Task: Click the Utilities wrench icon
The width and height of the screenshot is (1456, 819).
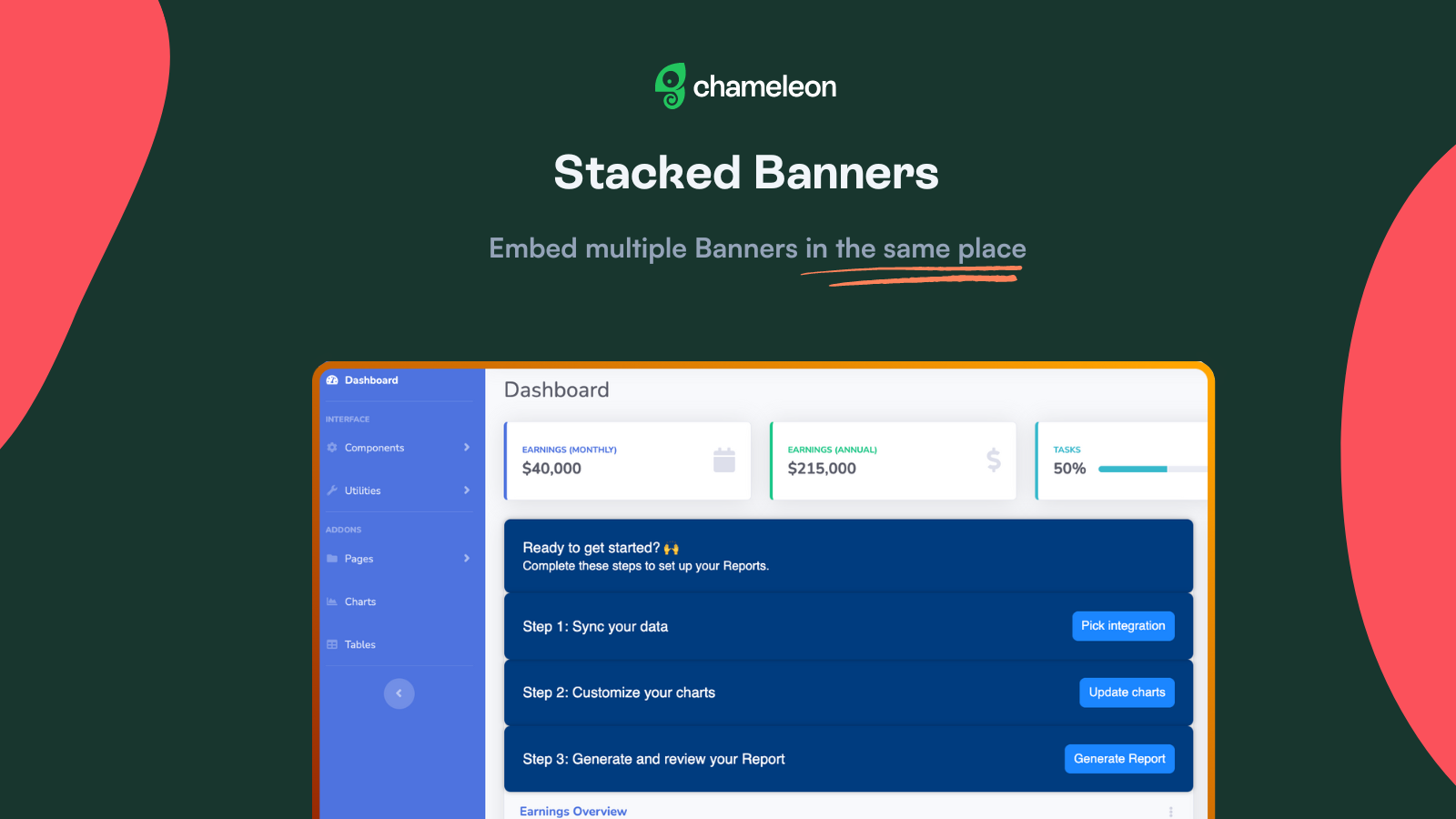Action: tap(332, 490)
